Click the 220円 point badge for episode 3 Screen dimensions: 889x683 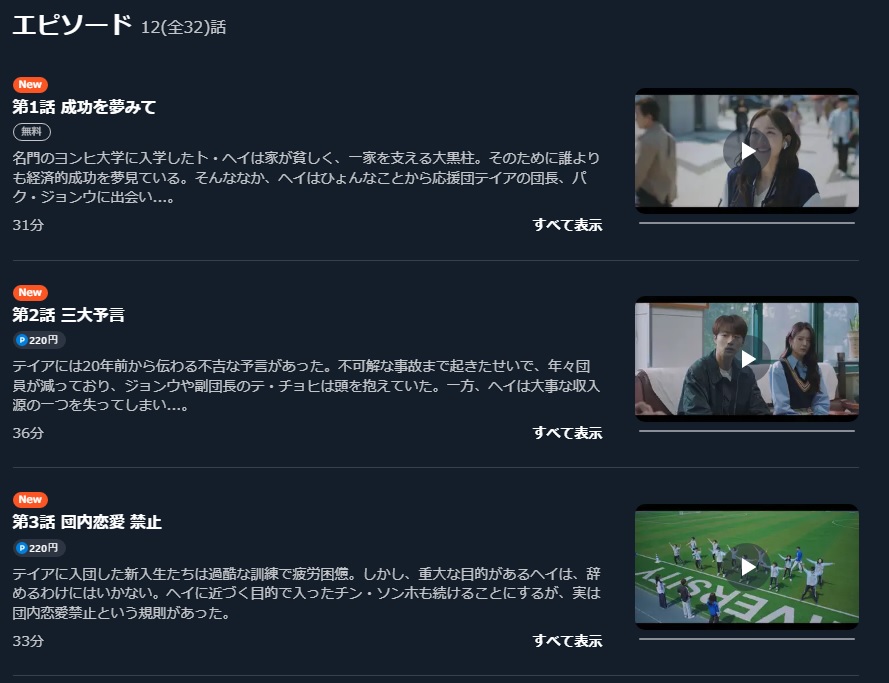pos(39,548)
